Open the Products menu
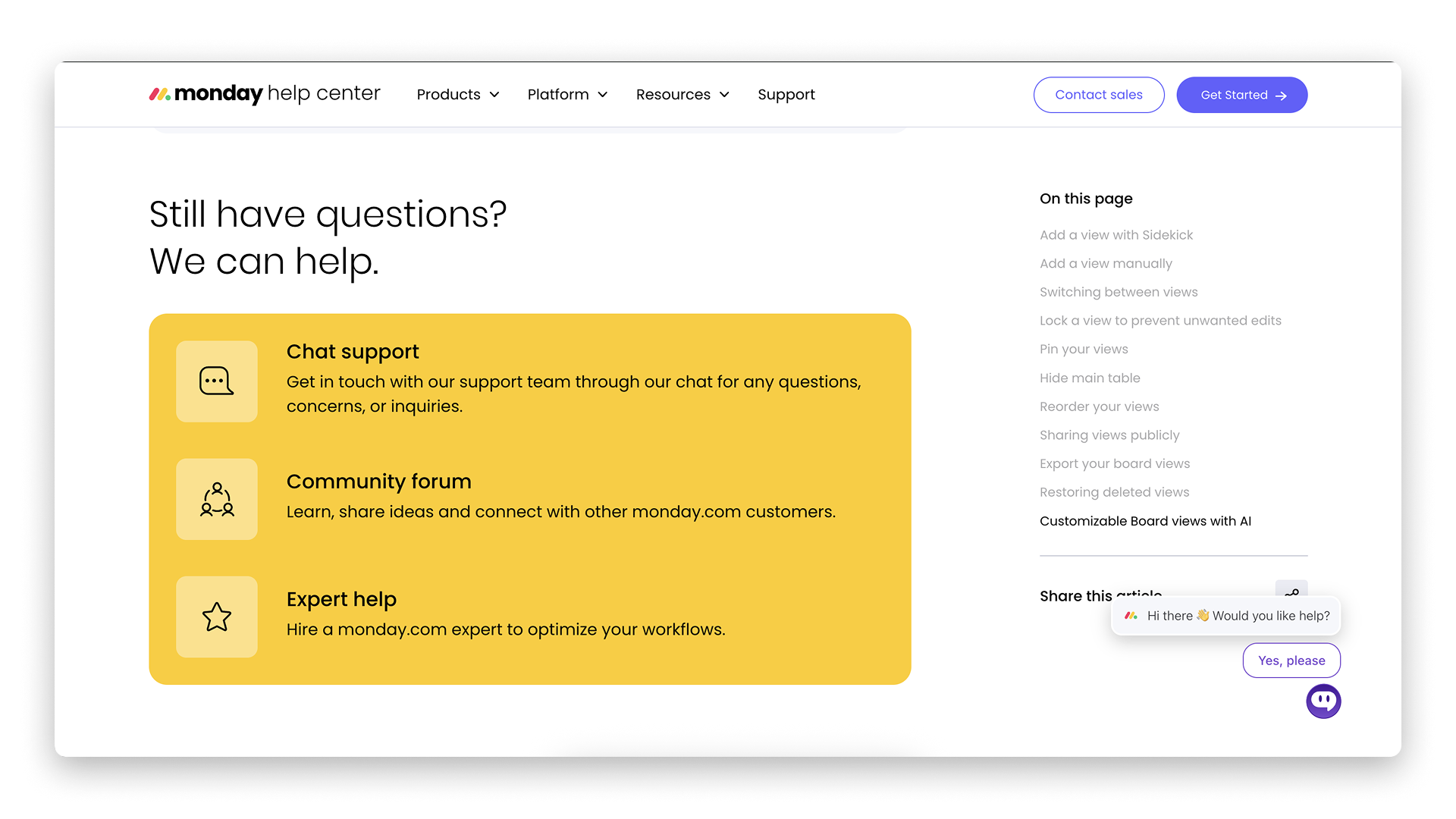This screenshot has width=1456, height=819. pos(458,95)
